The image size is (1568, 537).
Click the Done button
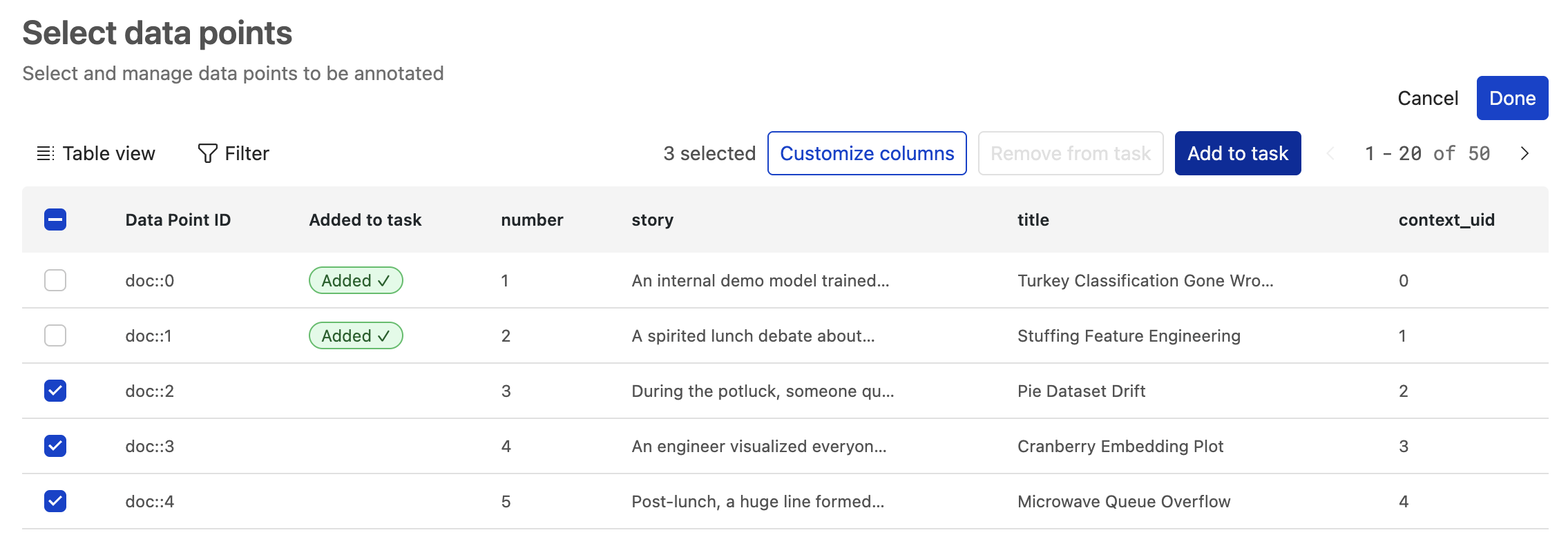click(x=1511, y=98)
